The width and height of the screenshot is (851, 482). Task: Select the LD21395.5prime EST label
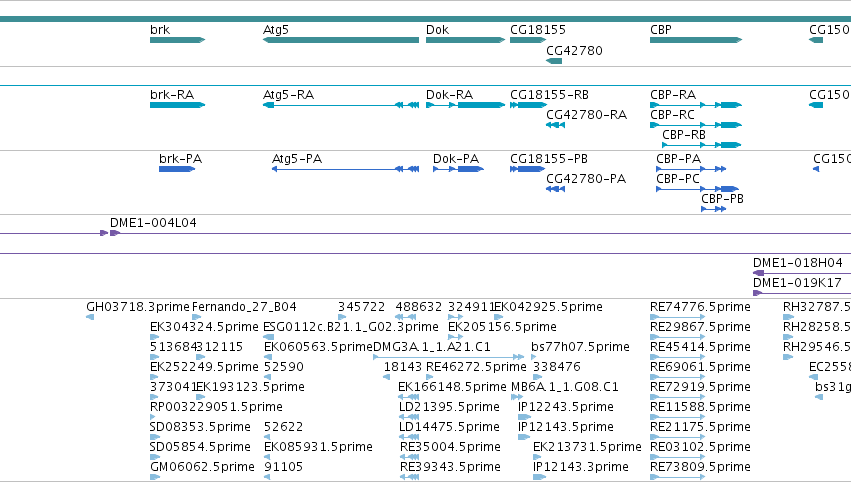coord(449,407)
